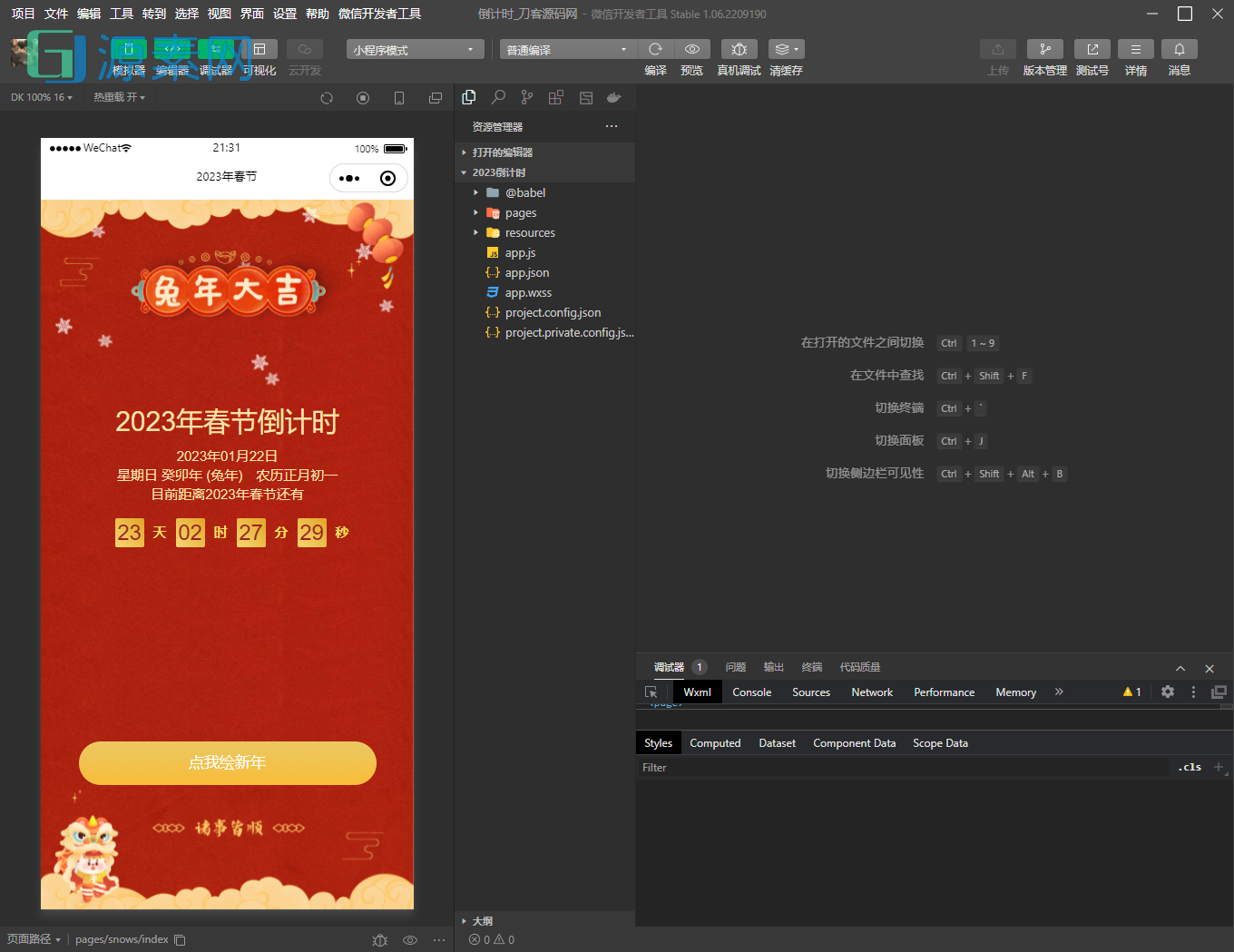This screenshot has height=952, width=1234.
Task: Switch to the Console tab
Action: point(751,692)
